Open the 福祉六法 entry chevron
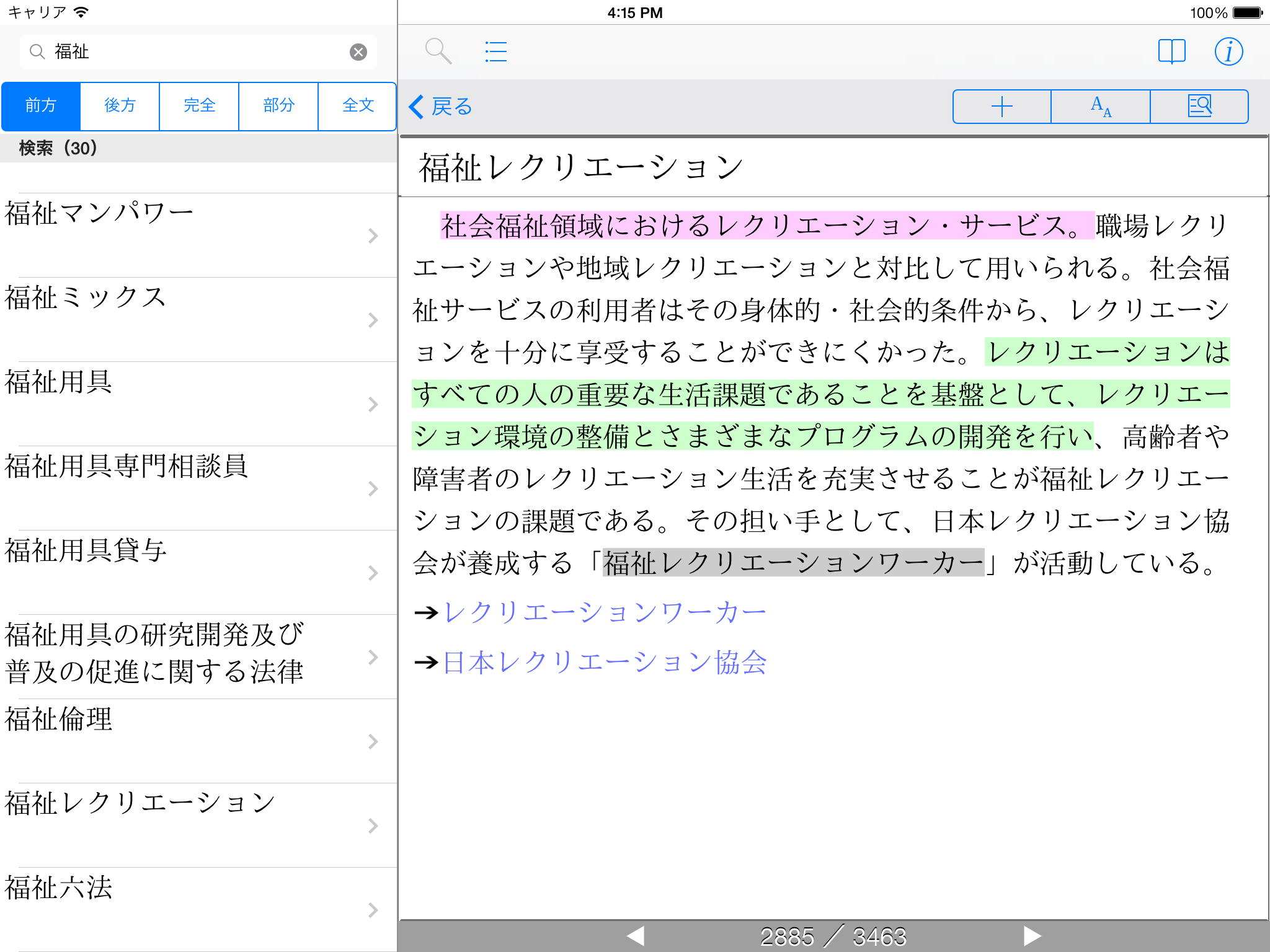This screenshot has height=952, width=1270. (373, 910)
